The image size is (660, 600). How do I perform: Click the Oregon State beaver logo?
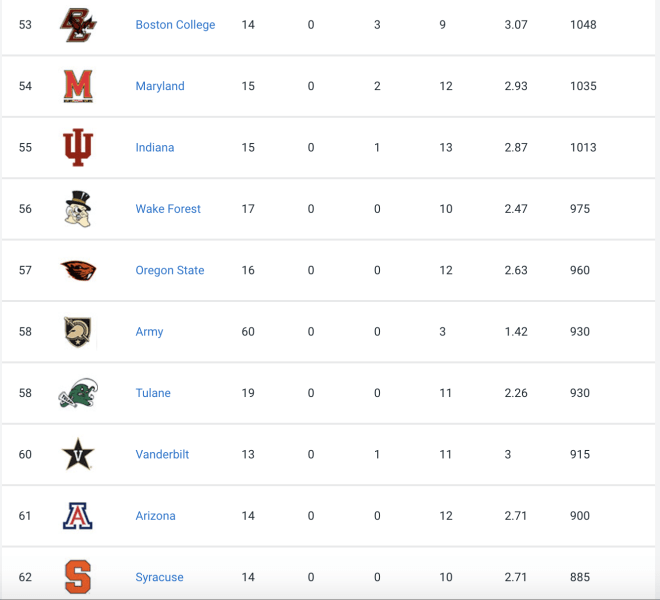(78, 270)
